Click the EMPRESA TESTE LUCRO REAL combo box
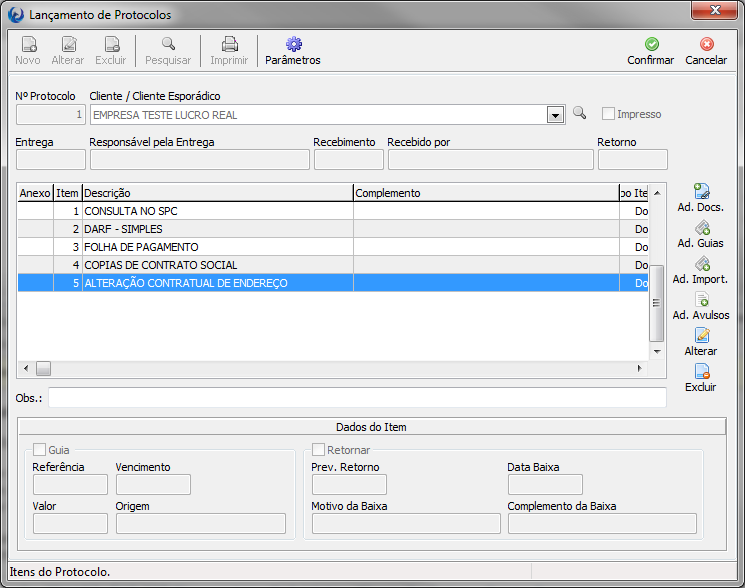Screen dimensions: 745x588 pyautogui.click(x=328, y=115)
